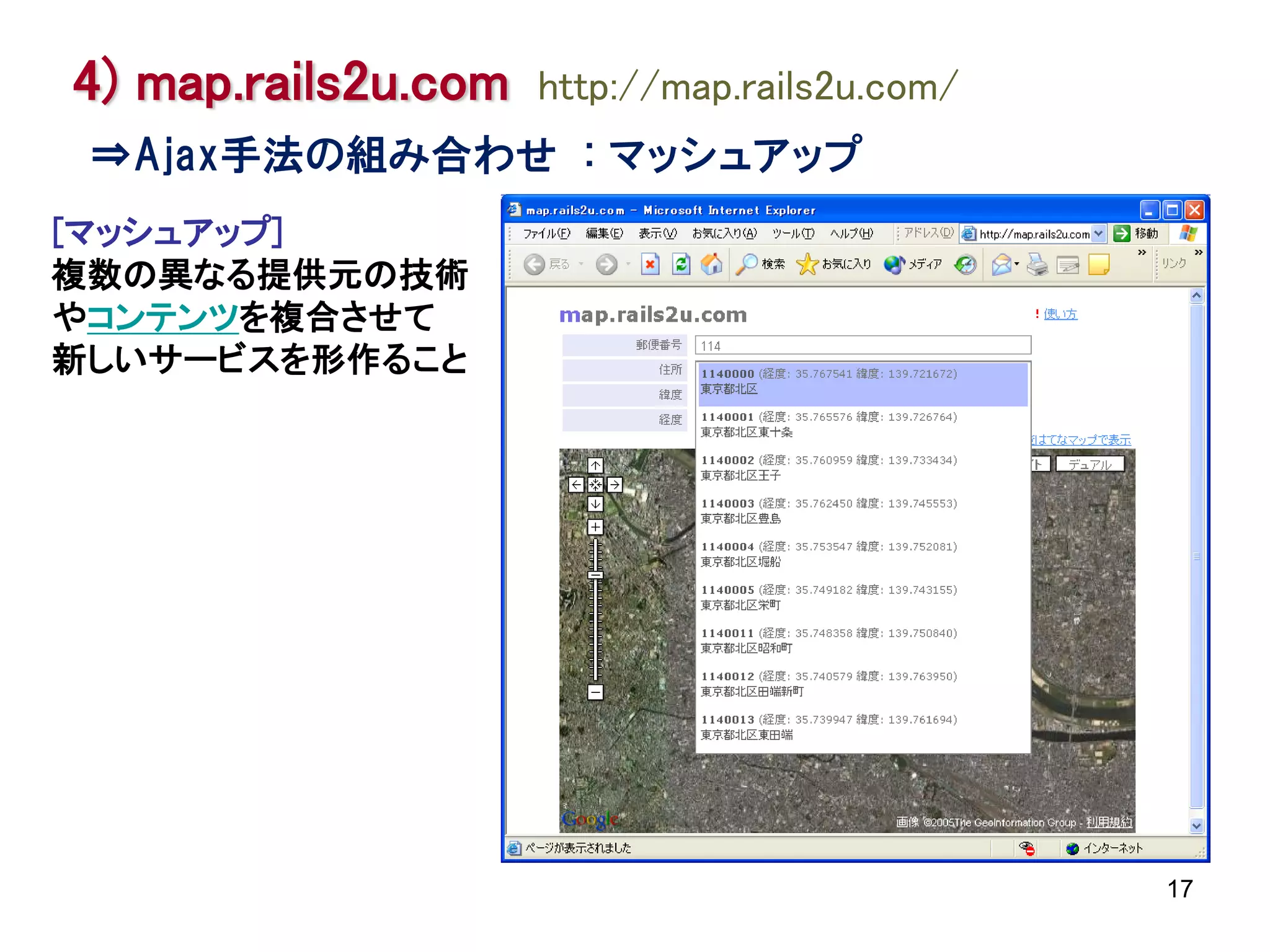Screen dimensions: 1270x952
Task: Expand the Mail button dropdown arrow
Action: click(1017, 265)
